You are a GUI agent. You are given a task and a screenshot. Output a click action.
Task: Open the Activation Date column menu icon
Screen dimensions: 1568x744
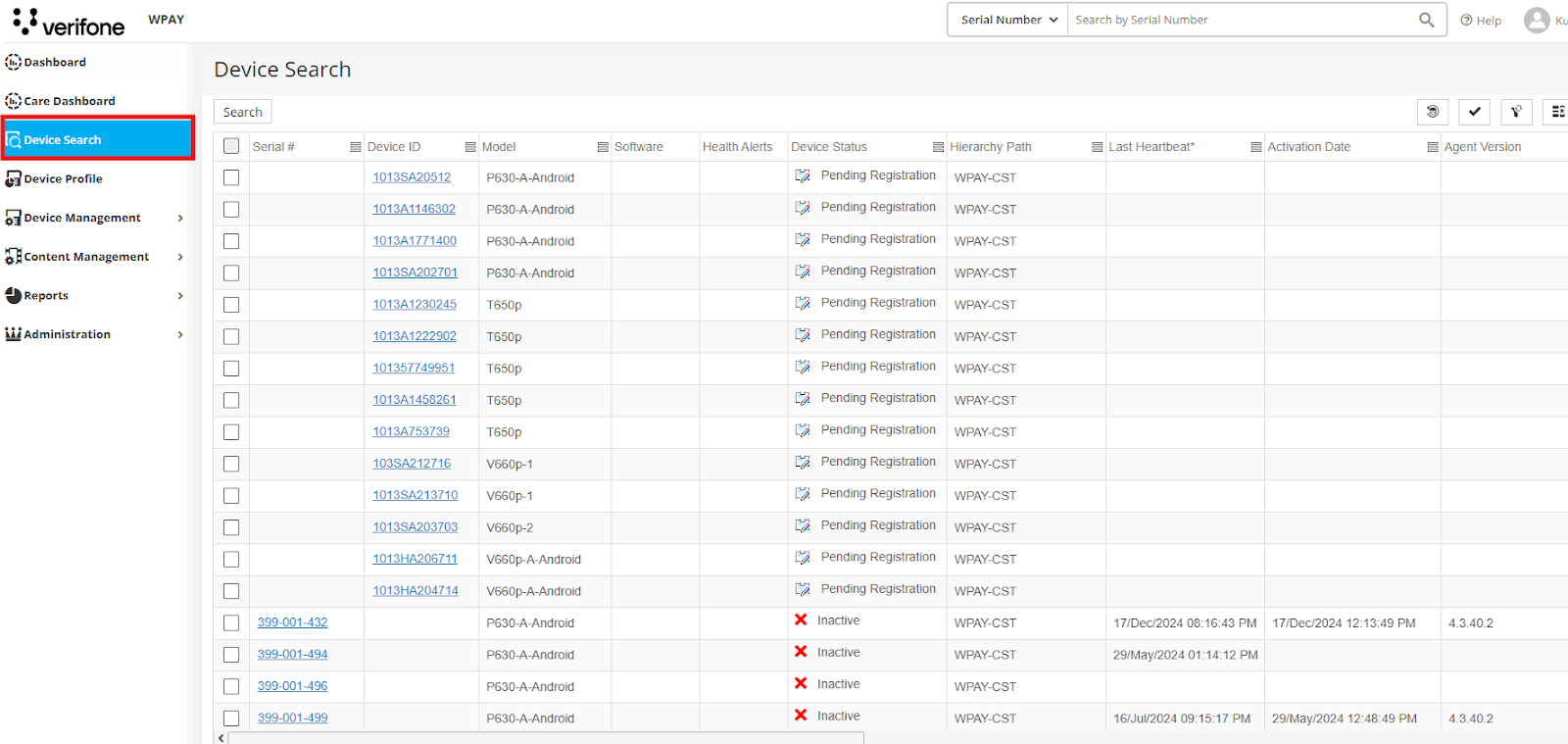1432,147
